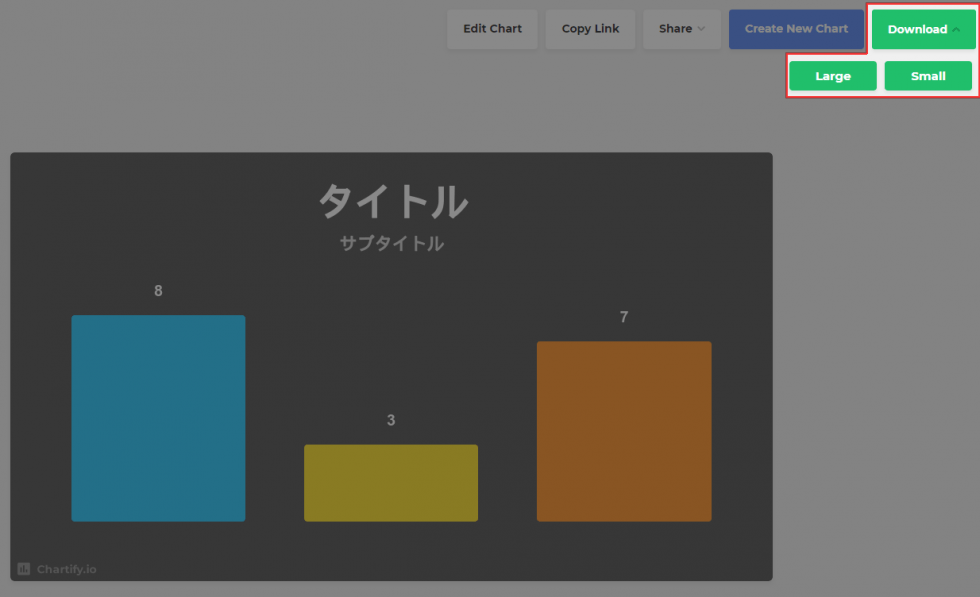The height and width of the screenshot is (597, 980).
Task: Click the subtitle サブタイトル
Action: (391, 243)
